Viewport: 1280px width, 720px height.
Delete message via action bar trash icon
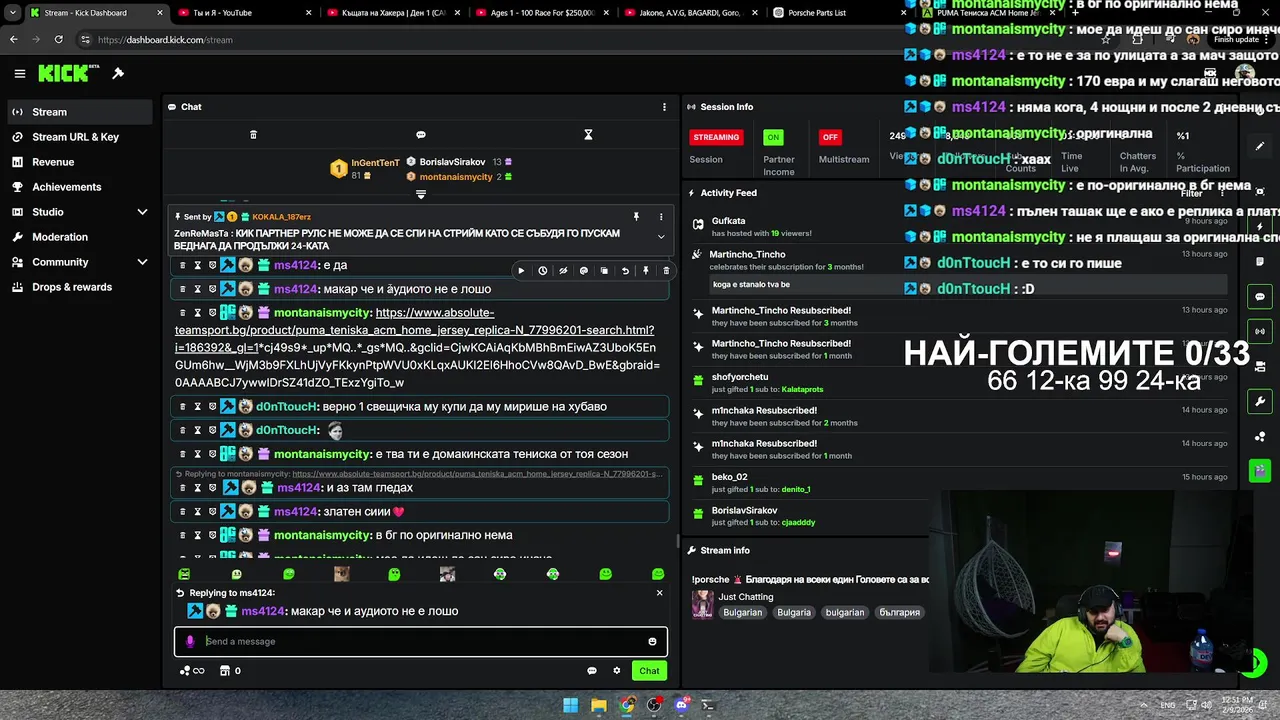coord(666,270)
